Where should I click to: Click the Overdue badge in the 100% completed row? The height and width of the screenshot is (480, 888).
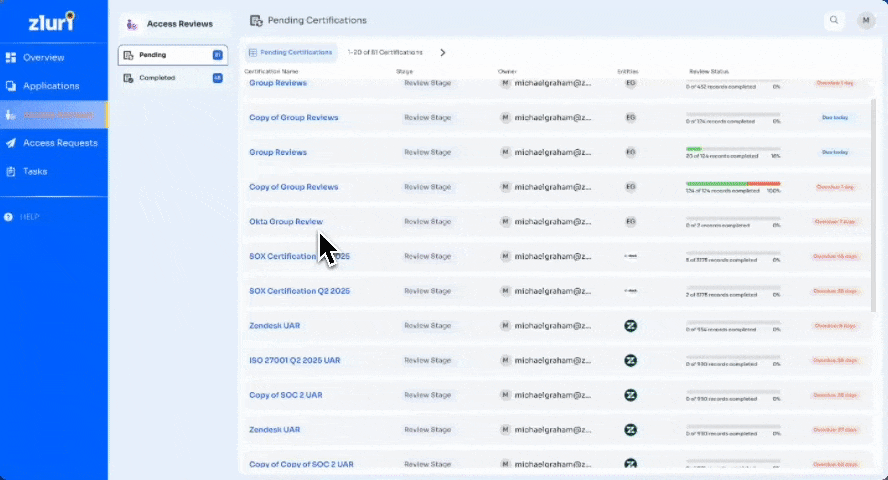tap(835, 187)
